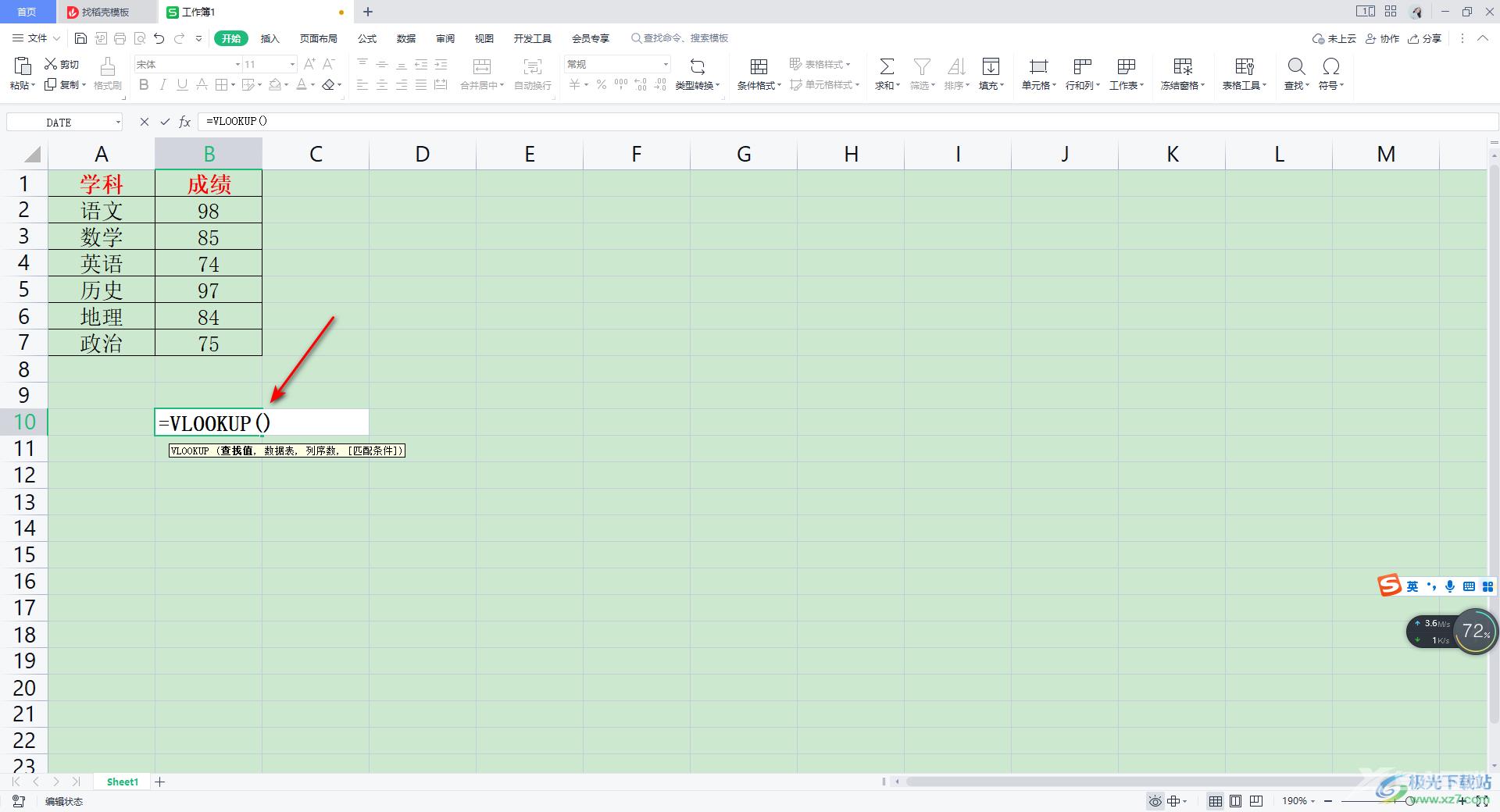Click the Redo arrow icon
Image resolution: width=1500 pixels, height=812 pixels.
[179, 38]
